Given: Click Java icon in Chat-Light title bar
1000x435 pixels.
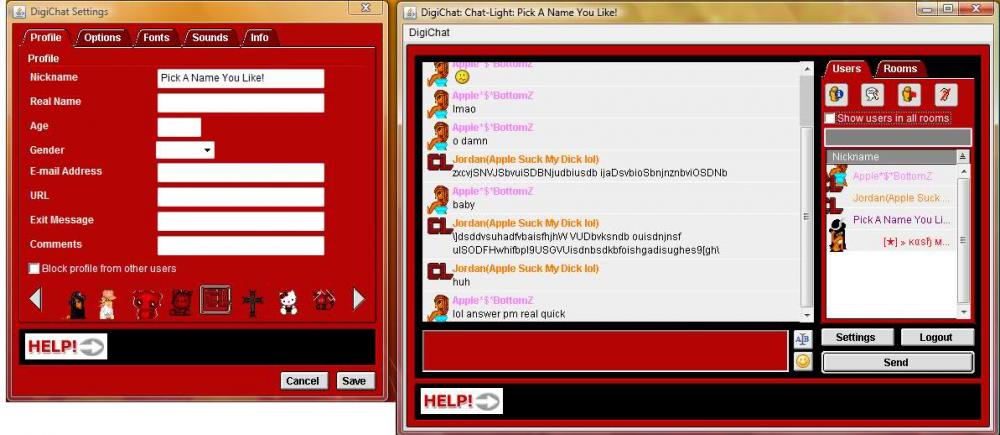Looking at the screenshot, I should point(409,11).
